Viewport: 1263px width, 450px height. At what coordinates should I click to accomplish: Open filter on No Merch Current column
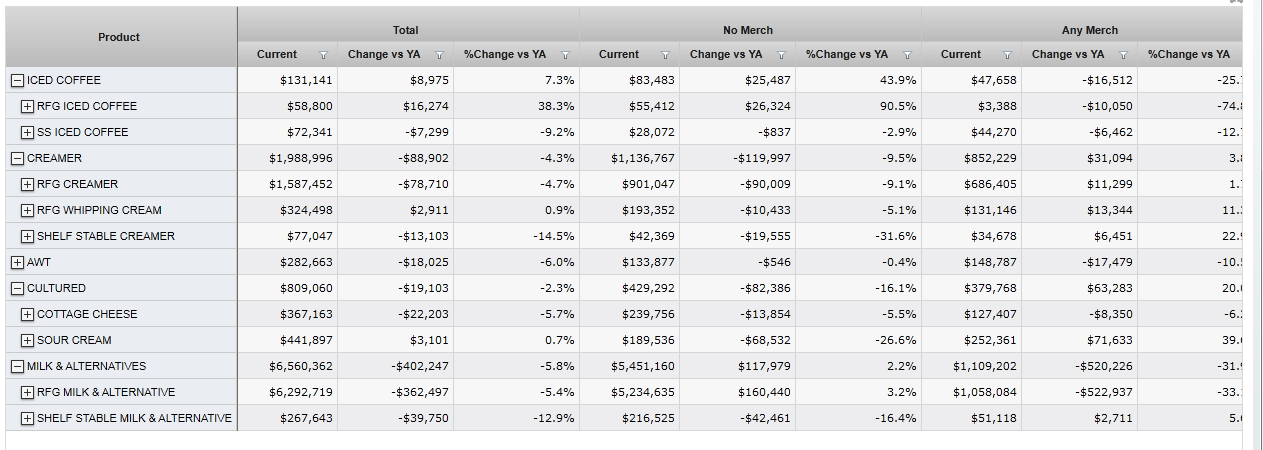664,55
